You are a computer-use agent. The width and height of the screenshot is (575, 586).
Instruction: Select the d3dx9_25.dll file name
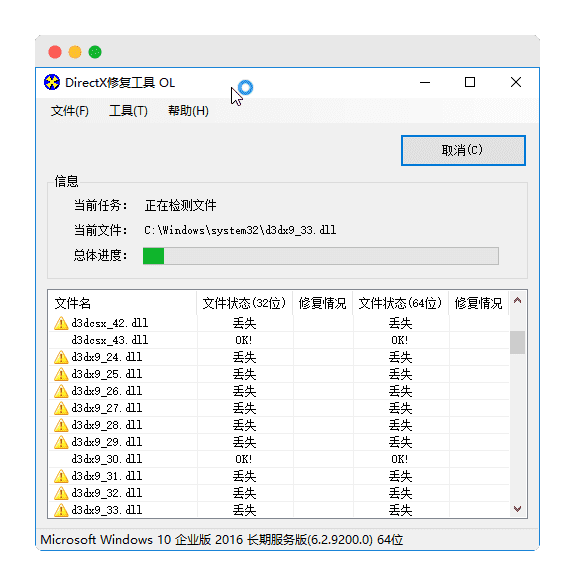(x=107, y=374)
